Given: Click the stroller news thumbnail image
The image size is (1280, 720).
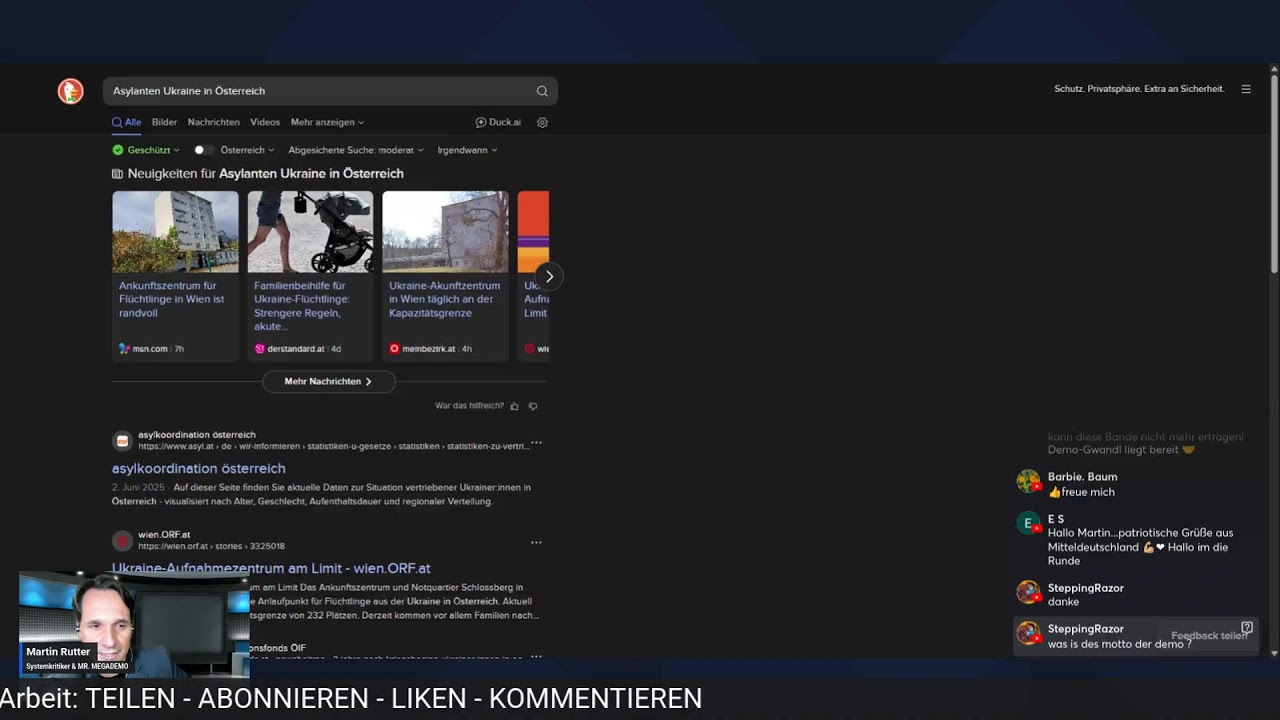Looking at the screenshot, I should (310, 232).
